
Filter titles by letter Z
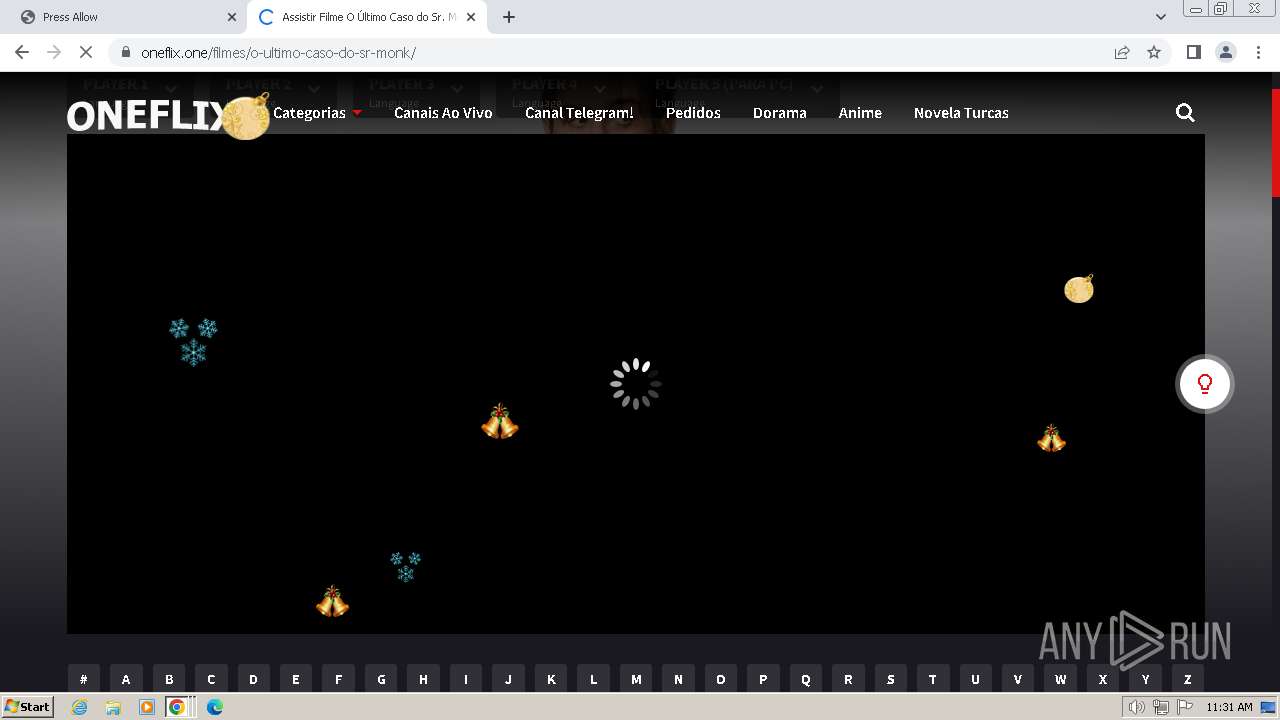tap(1188, 679)
